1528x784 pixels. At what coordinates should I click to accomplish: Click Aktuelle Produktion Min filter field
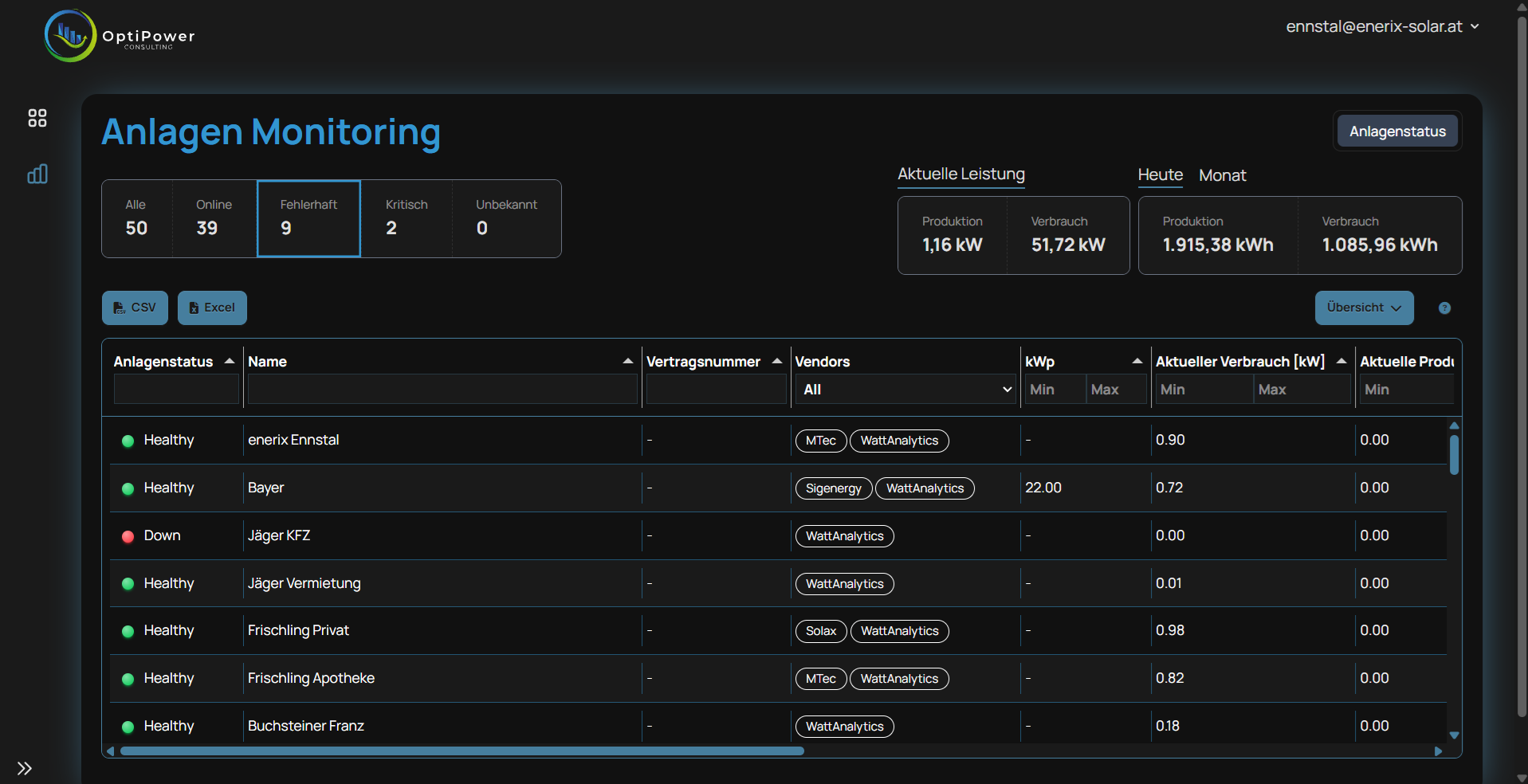(x=1406, y=390)
